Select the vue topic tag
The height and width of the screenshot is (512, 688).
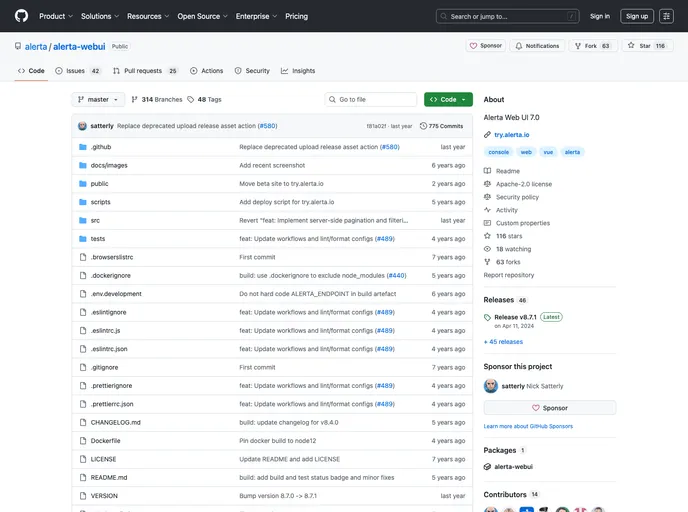(x=548, y=152)
